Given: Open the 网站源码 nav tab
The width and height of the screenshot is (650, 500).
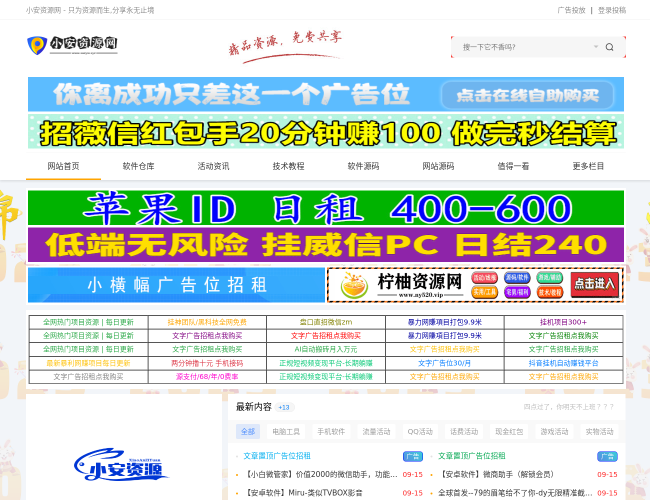Looking at the screenshot, I should pyautogui.click(x=438, y=166).
